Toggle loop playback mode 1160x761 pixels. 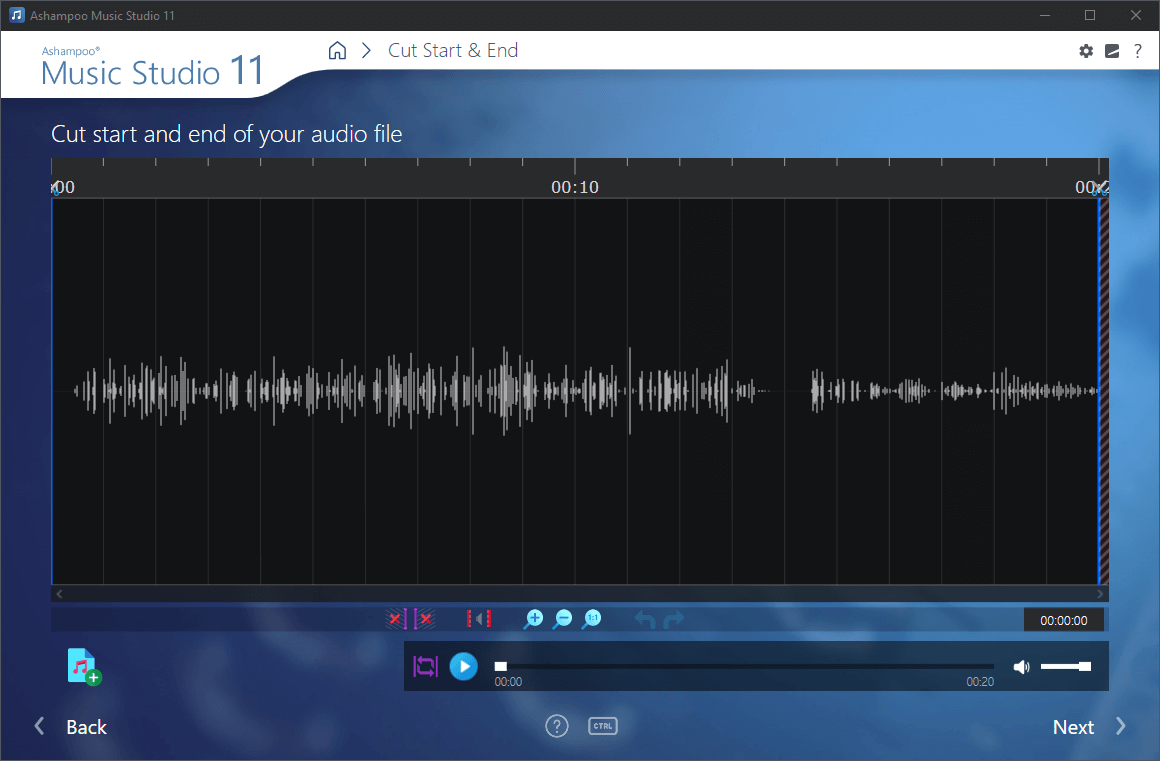point(425,666)
